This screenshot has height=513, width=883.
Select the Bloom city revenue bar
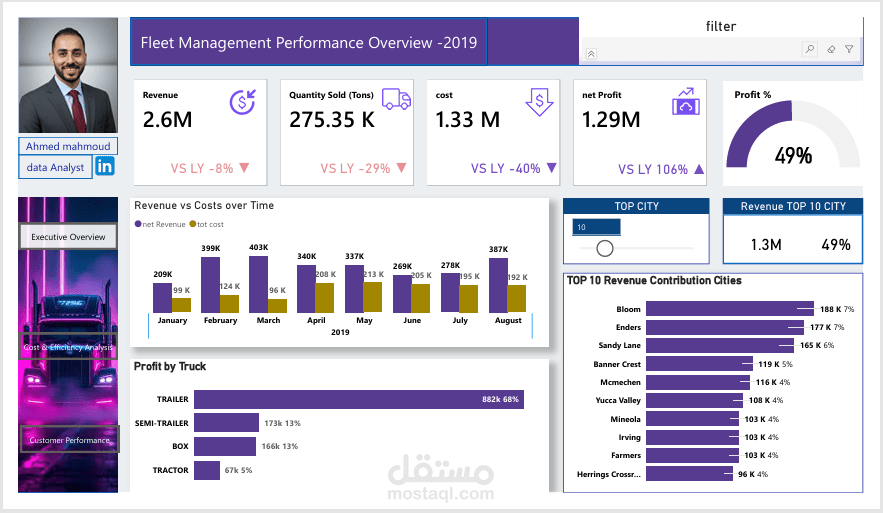730,309
